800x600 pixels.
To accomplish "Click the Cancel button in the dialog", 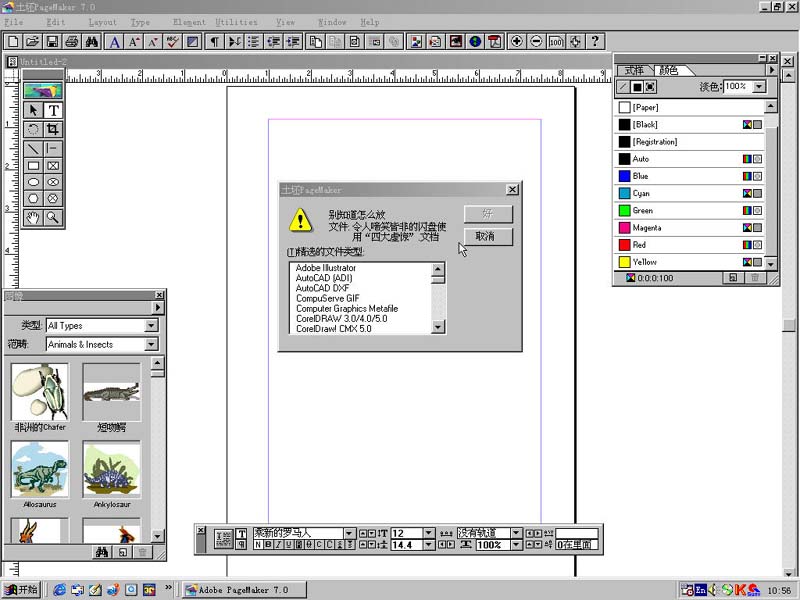I will [488, 236].
